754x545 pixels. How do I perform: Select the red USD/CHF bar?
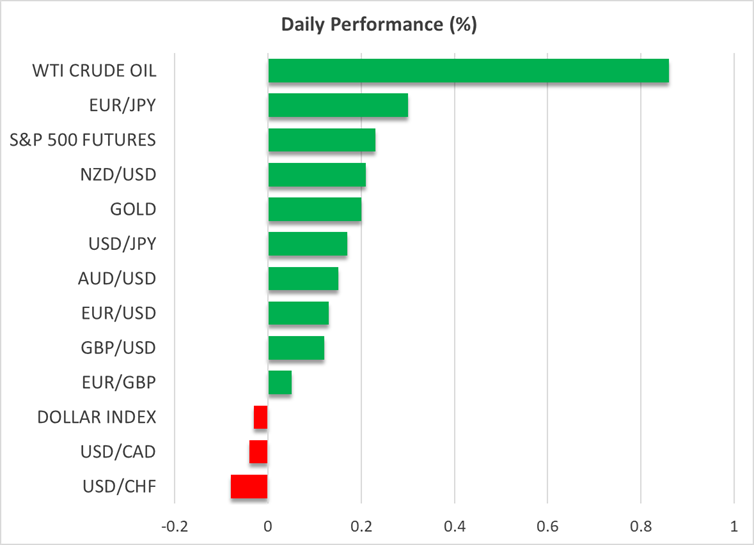coord(249,486)
